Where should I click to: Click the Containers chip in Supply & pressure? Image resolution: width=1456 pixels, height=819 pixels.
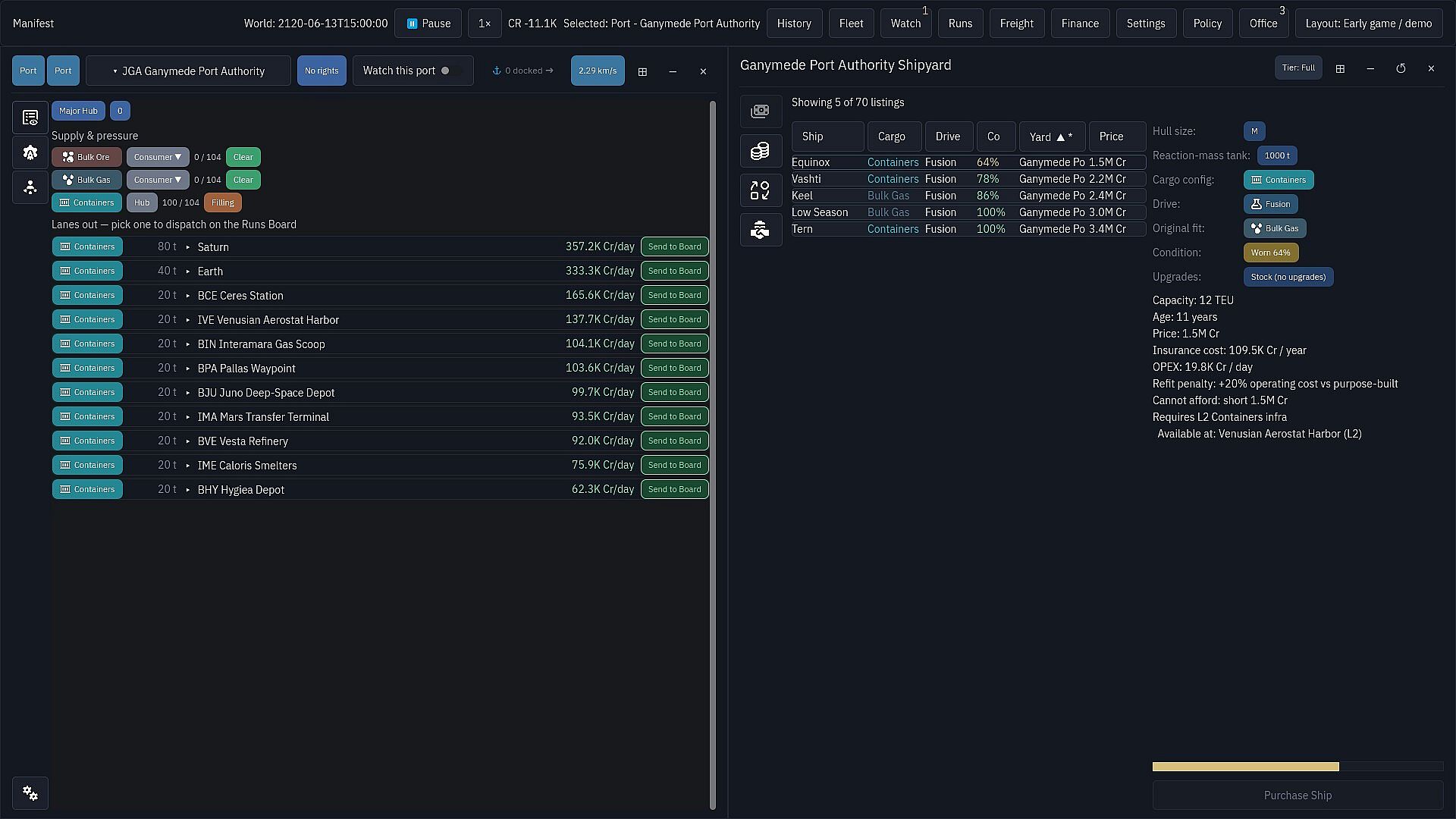click(x=86, y=202)
